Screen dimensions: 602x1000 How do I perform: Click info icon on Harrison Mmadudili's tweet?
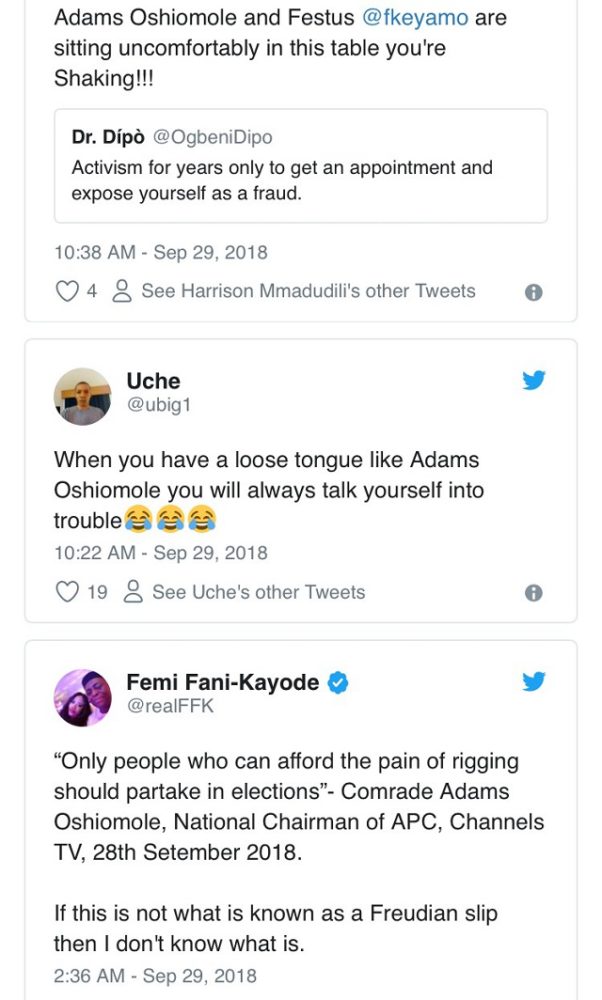coord(534,292)
